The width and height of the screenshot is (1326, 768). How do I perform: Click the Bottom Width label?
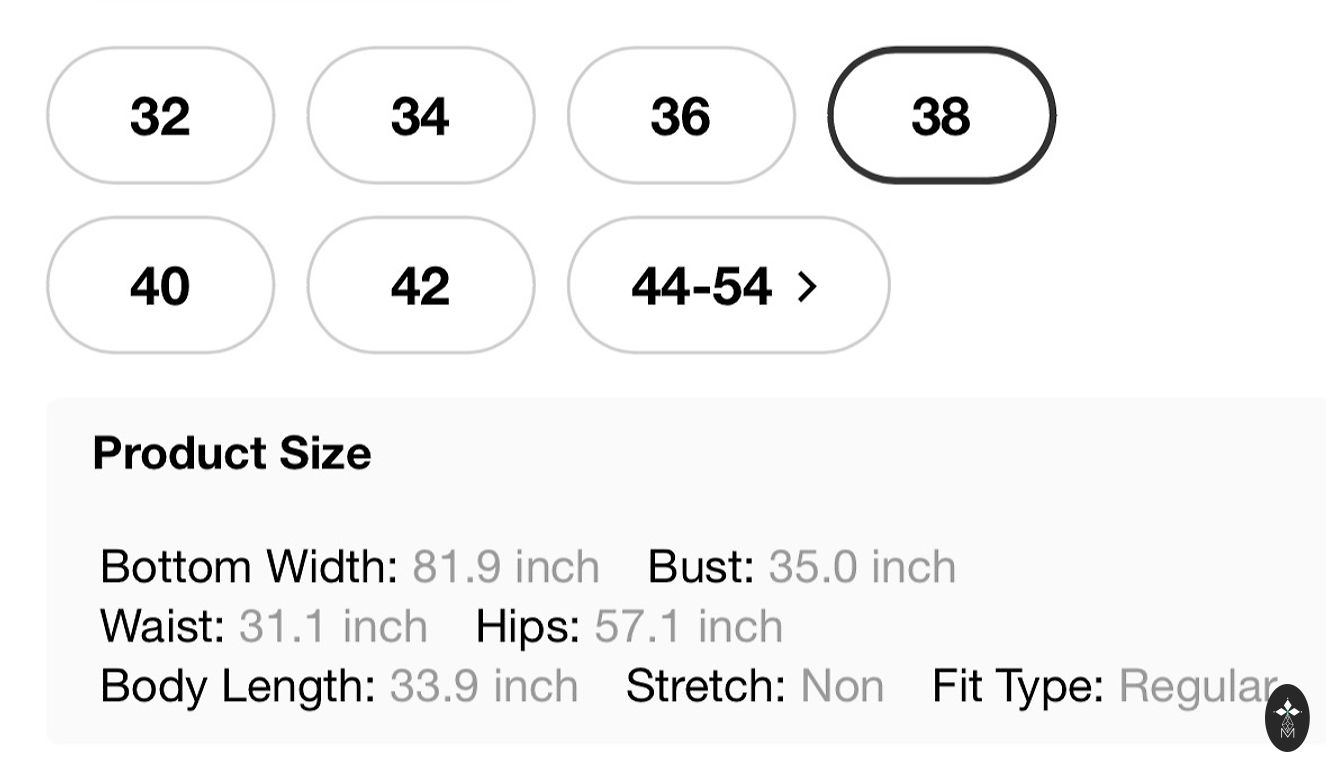point(249,567)
